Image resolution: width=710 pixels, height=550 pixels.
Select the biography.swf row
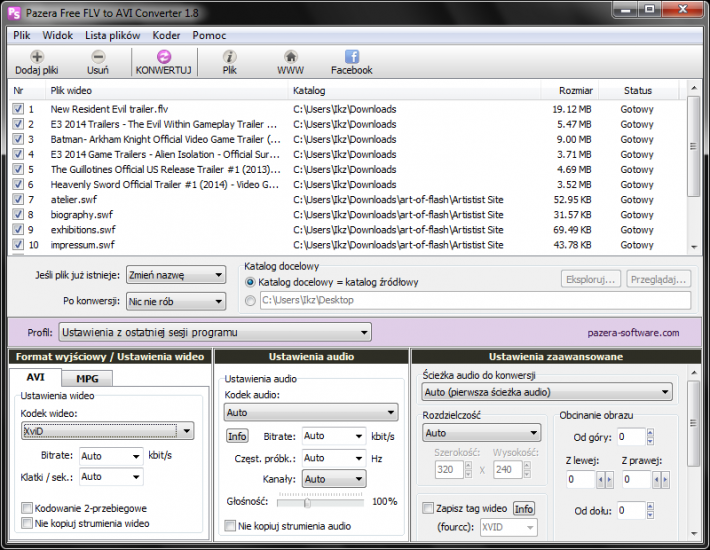point(346,215)
